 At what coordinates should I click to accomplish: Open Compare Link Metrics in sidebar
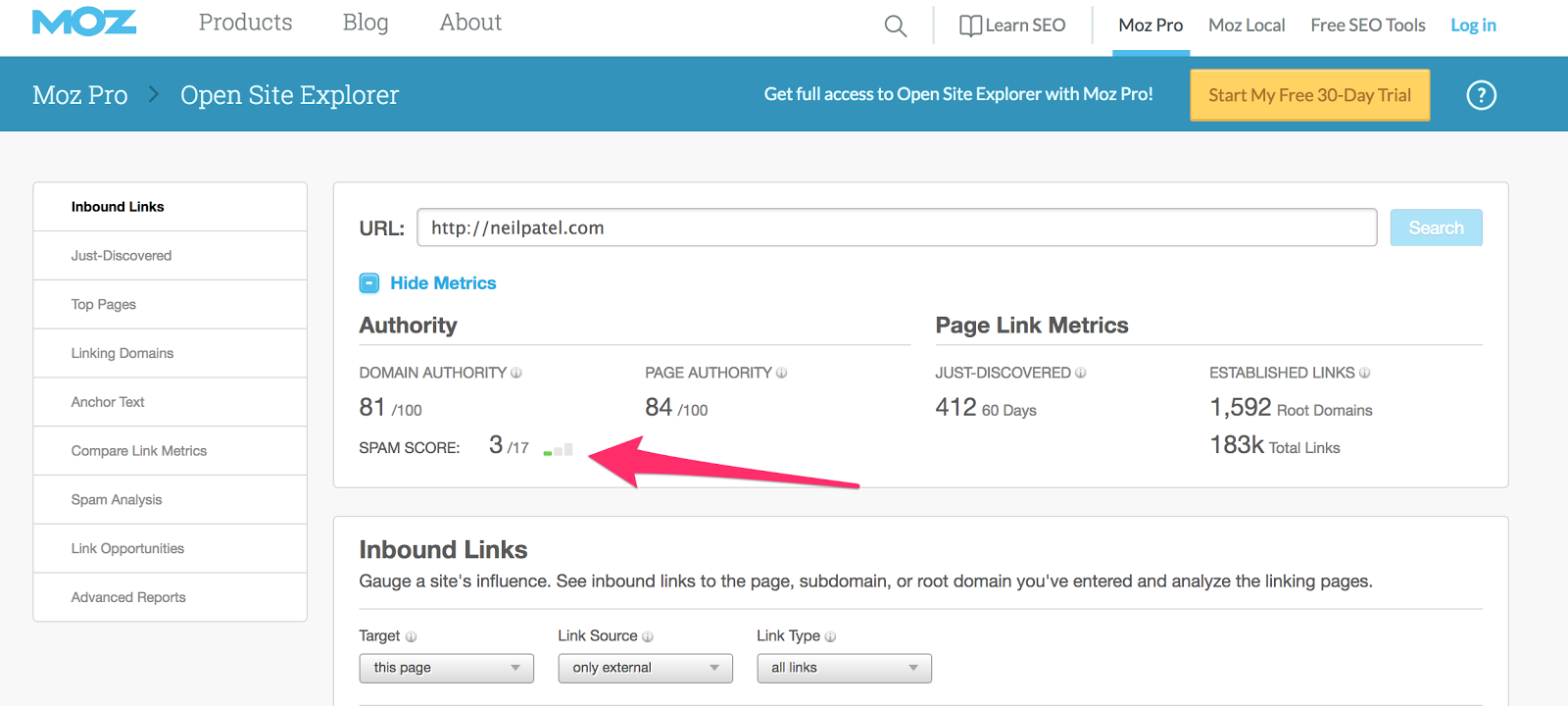(171, 451)
